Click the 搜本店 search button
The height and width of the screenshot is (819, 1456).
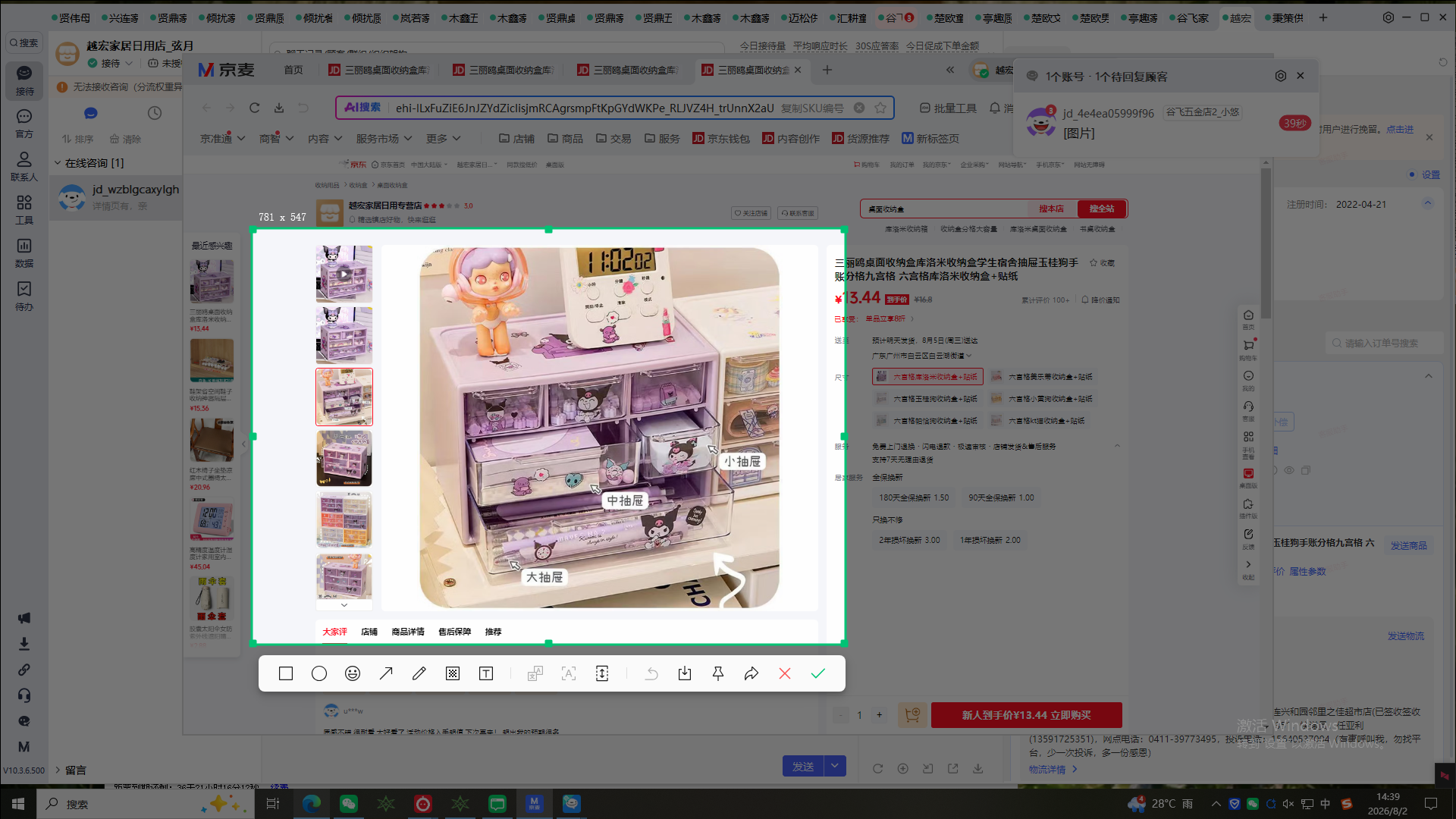(x=1051, y=209)
